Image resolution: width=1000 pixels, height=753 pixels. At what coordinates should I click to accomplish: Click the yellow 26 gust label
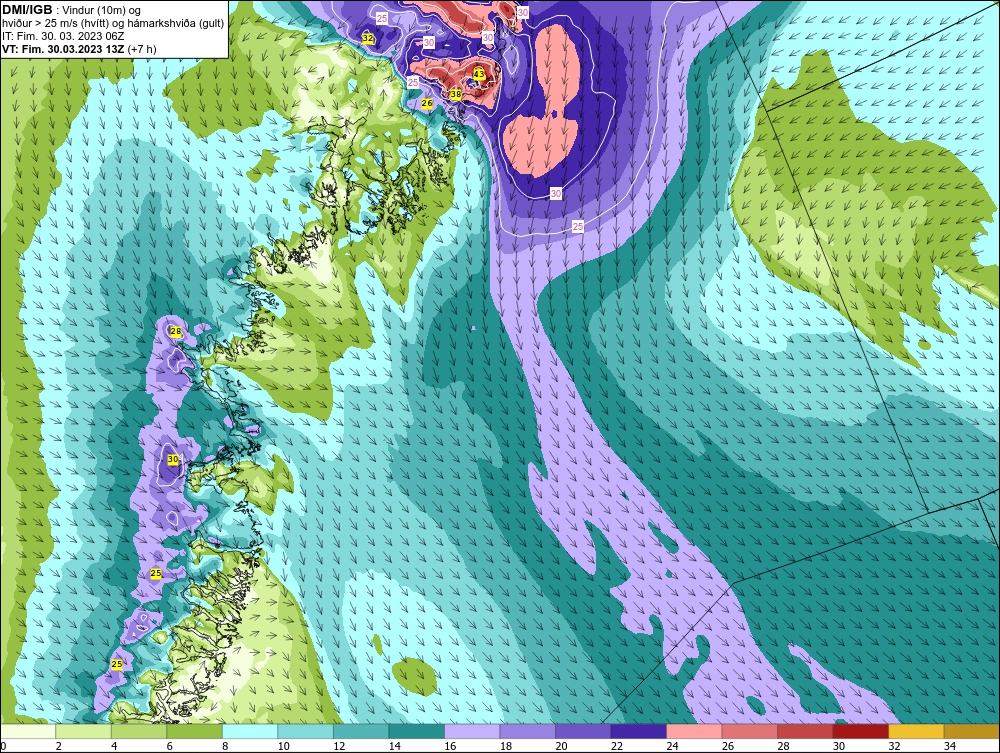pos(427,103)
